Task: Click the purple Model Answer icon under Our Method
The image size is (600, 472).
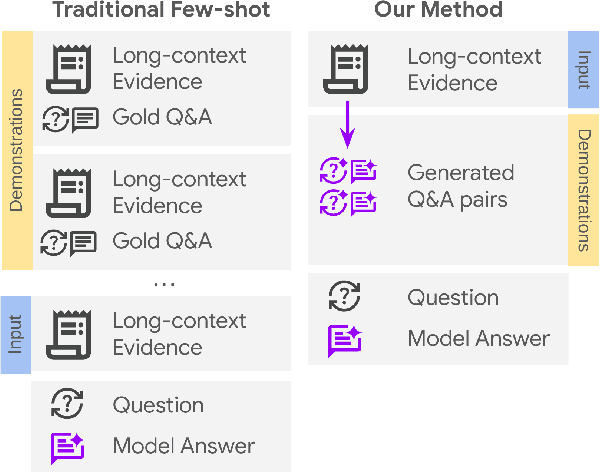Action: pos(344,338)
